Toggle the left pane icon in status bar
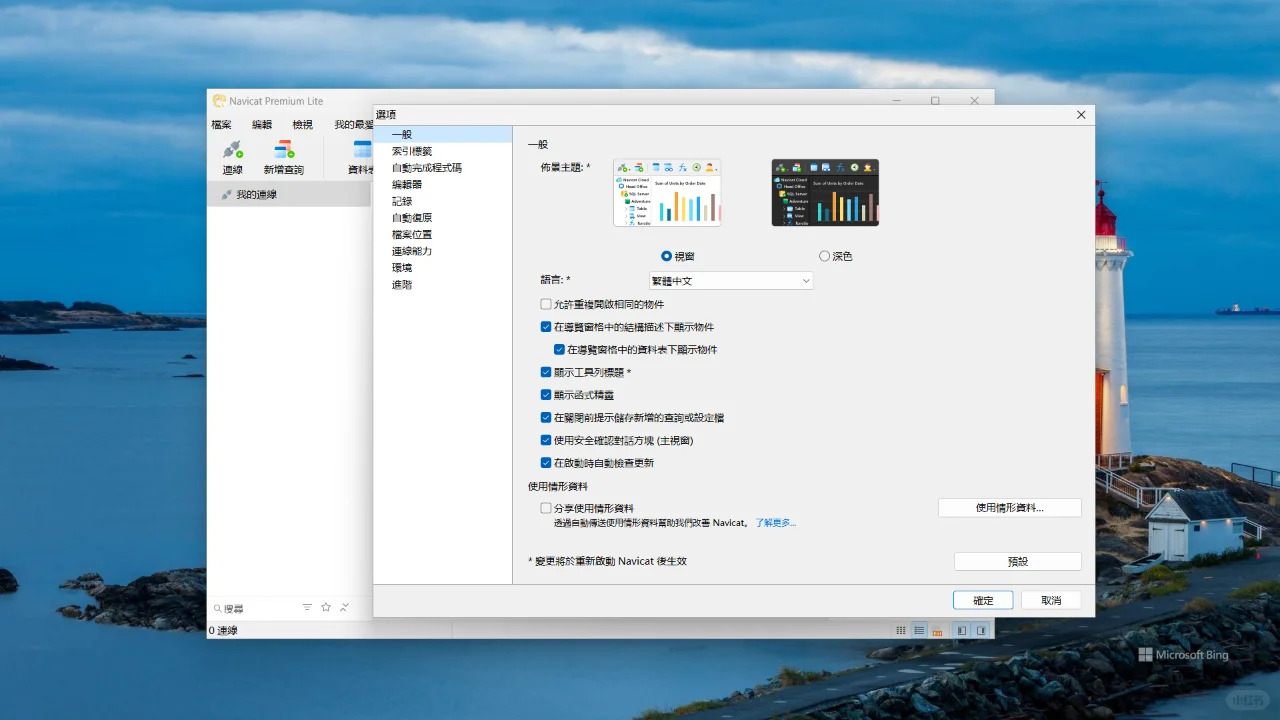Viewport: 1280px width, 720px height. [x=962, y=630]
